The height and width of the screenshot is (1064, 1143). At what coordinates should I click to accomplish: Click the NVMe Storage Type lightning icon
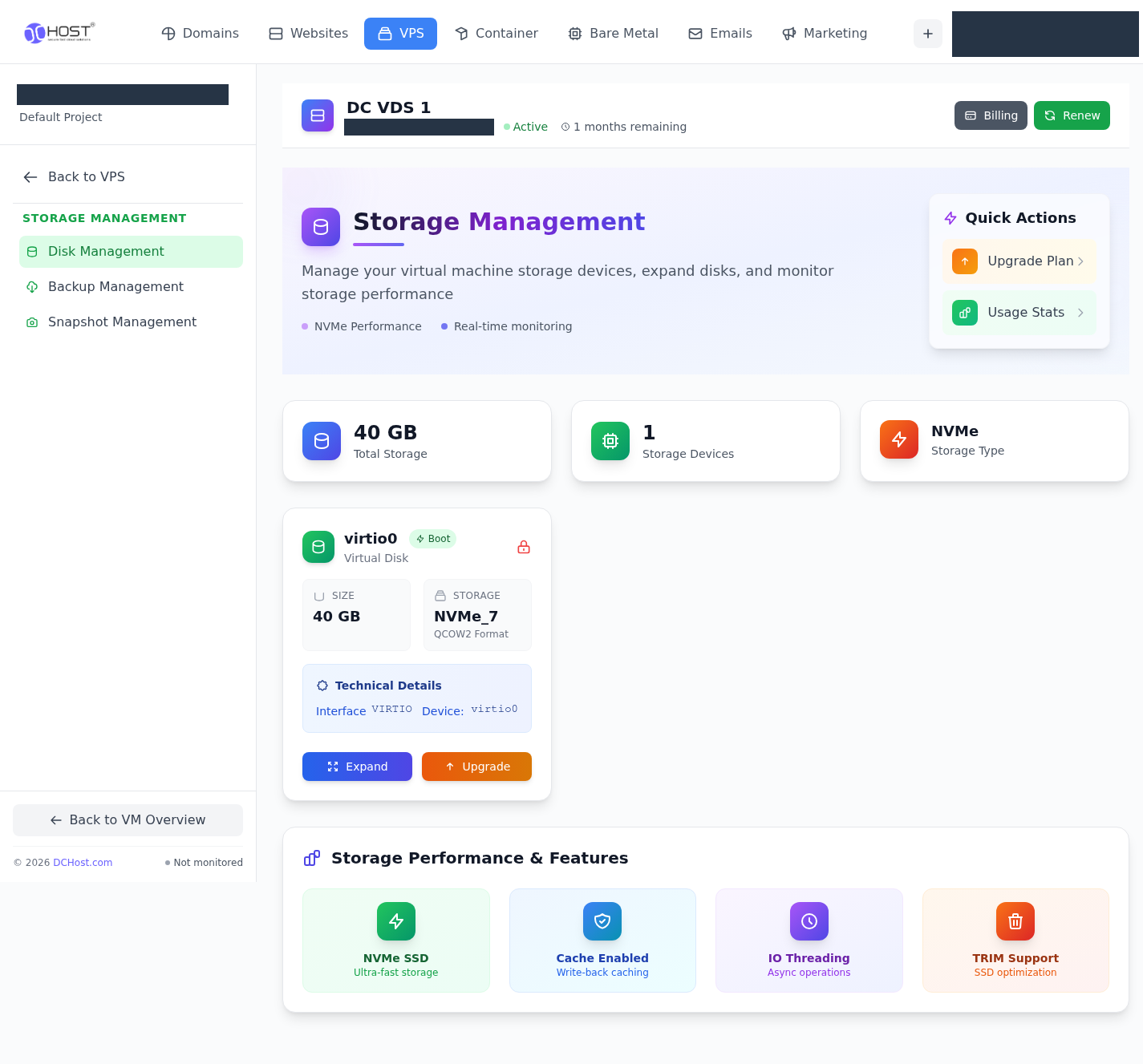point(899,439)
